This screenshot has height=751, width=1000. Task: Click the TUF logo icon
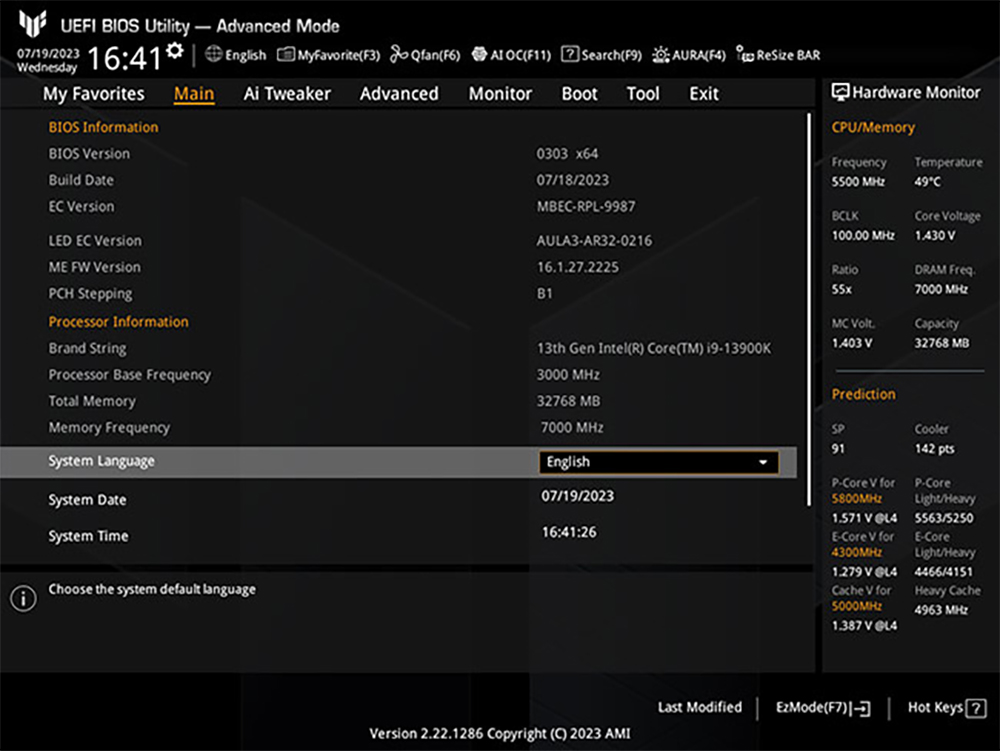click(33, 24)
